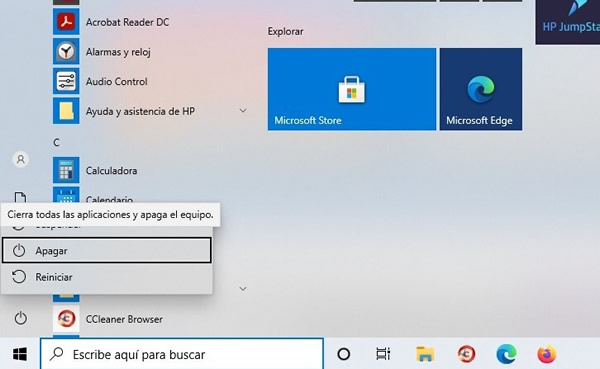Open Microsoft Edge from the taskbar
Viewport: 600px width, 369px height.
506,354
